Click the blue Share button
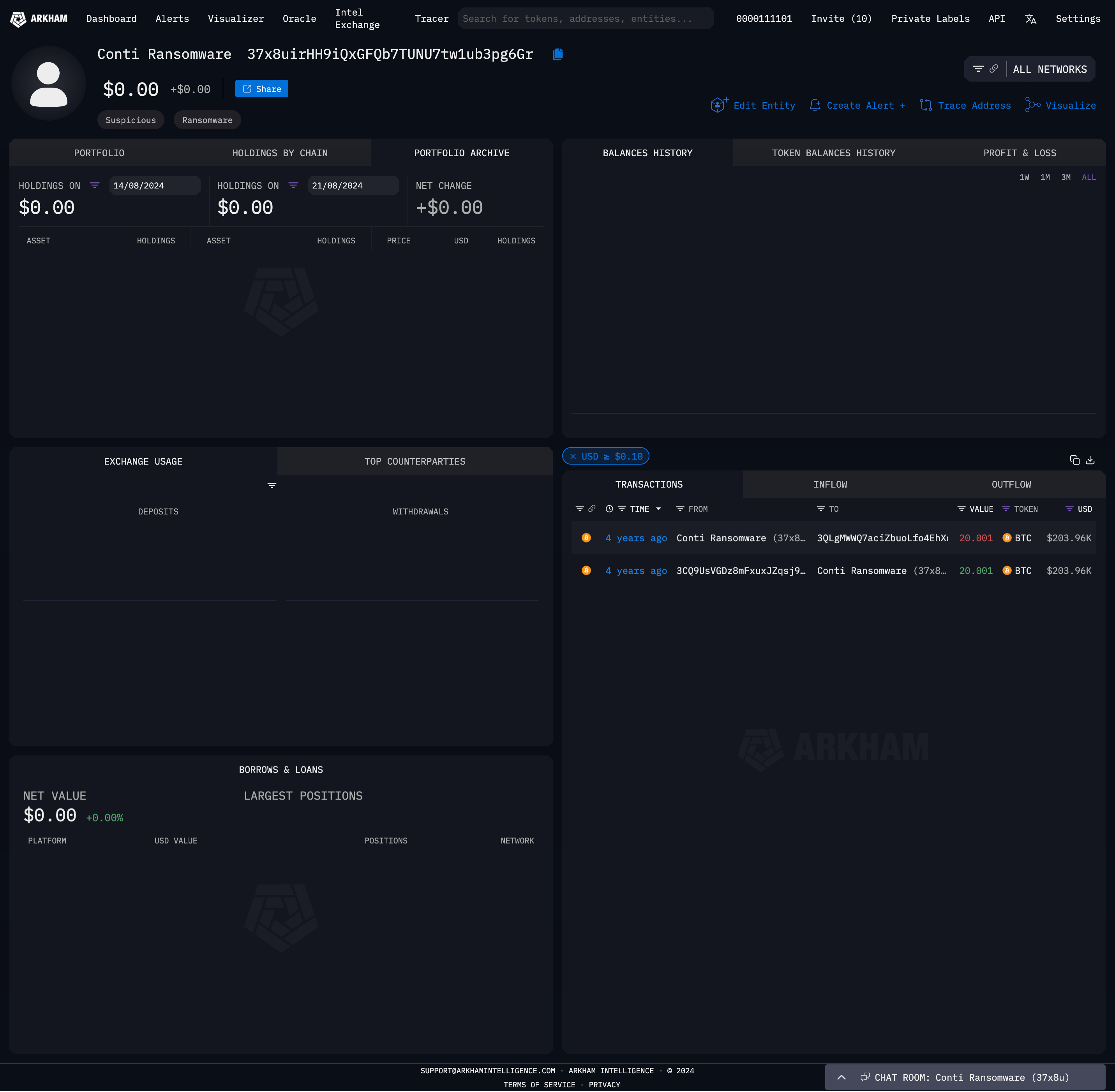Screen dimensions: 1115x1092 (262, 89)
